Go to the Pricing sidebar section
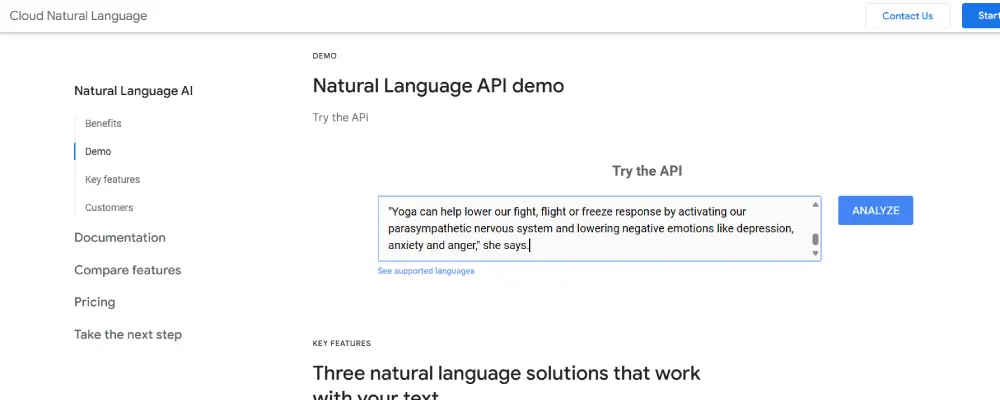 (94, 302)
